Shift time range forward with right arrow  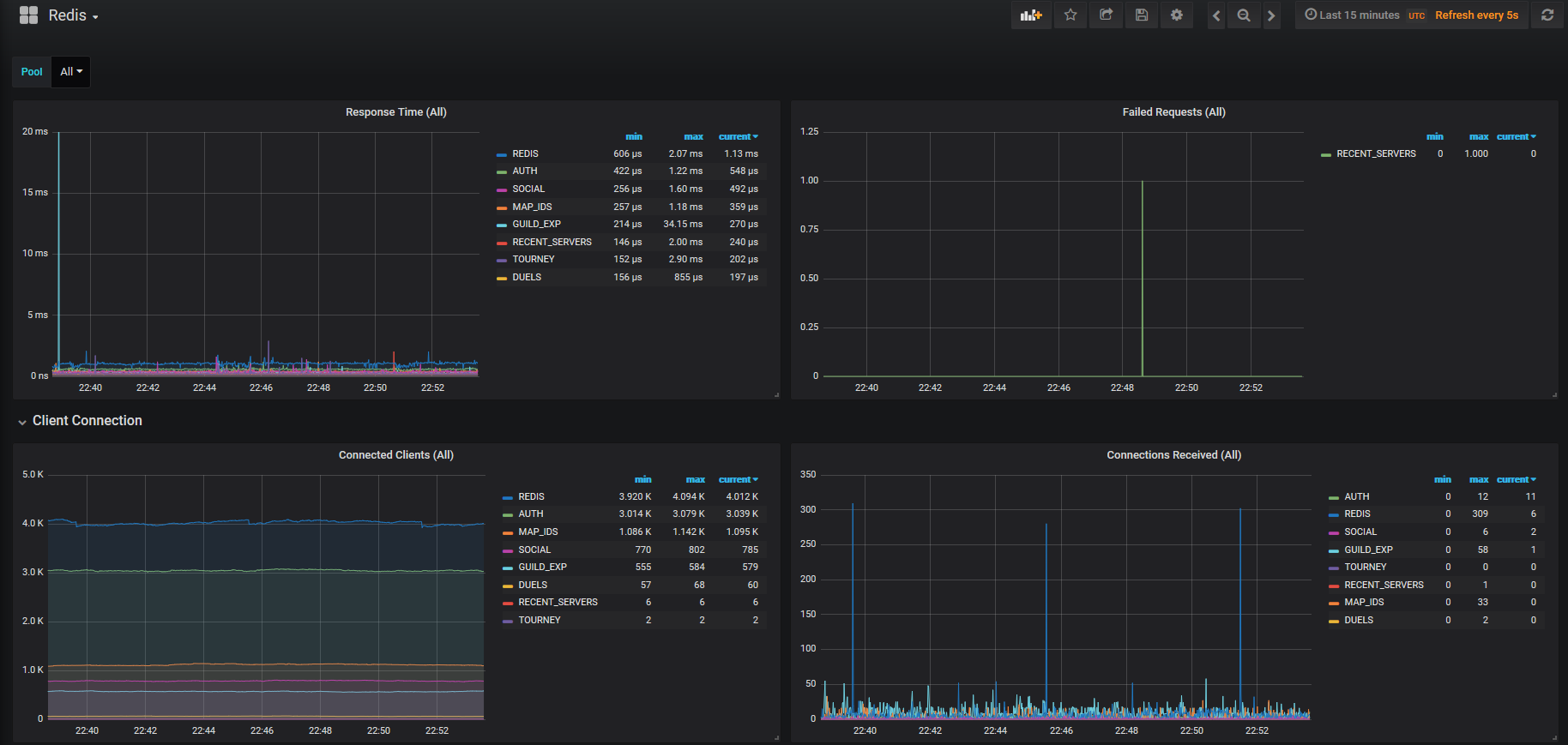pyautogui.click(x=1271, y=15)
